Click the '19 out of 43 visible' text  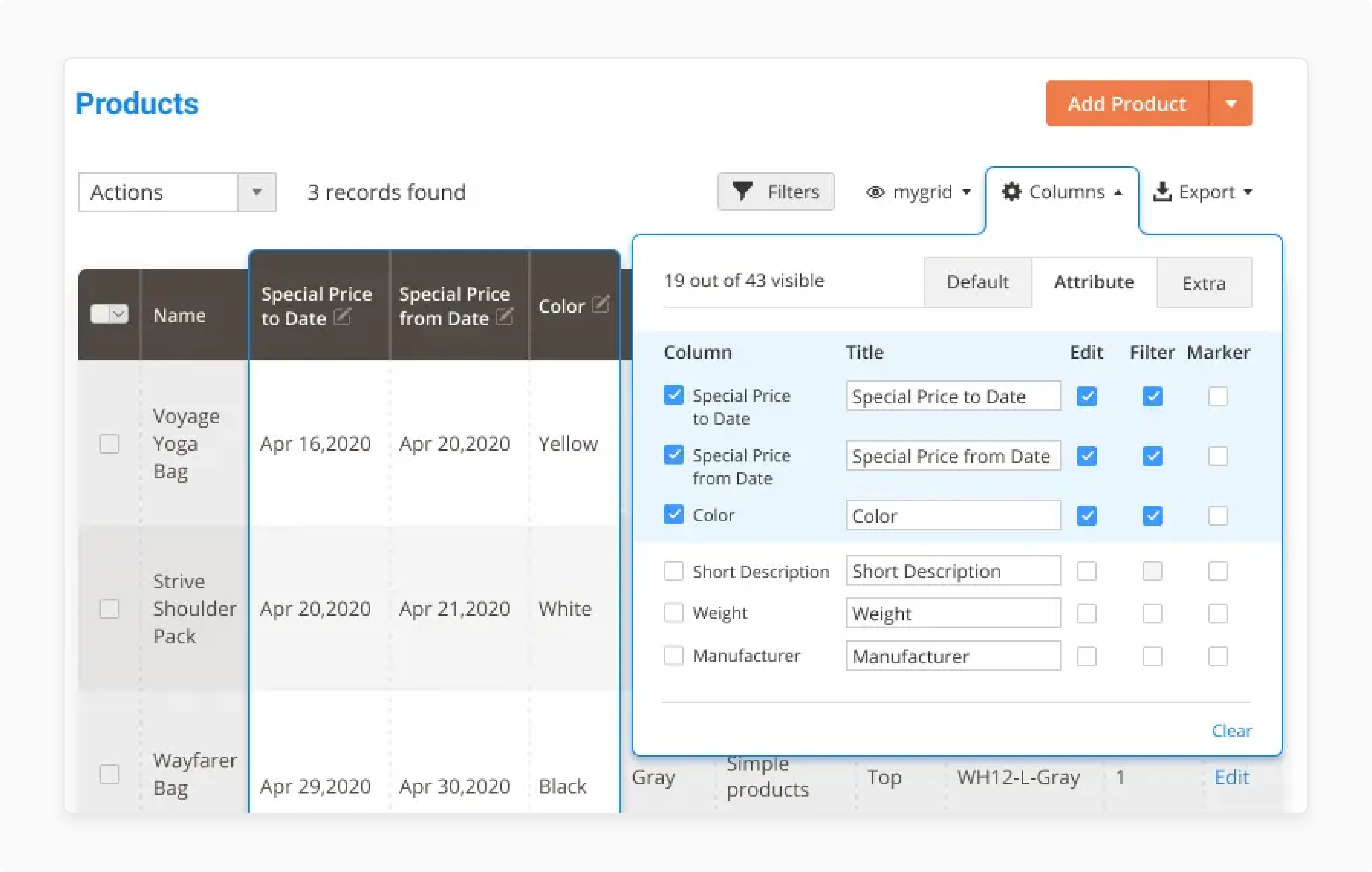point(743,280)
